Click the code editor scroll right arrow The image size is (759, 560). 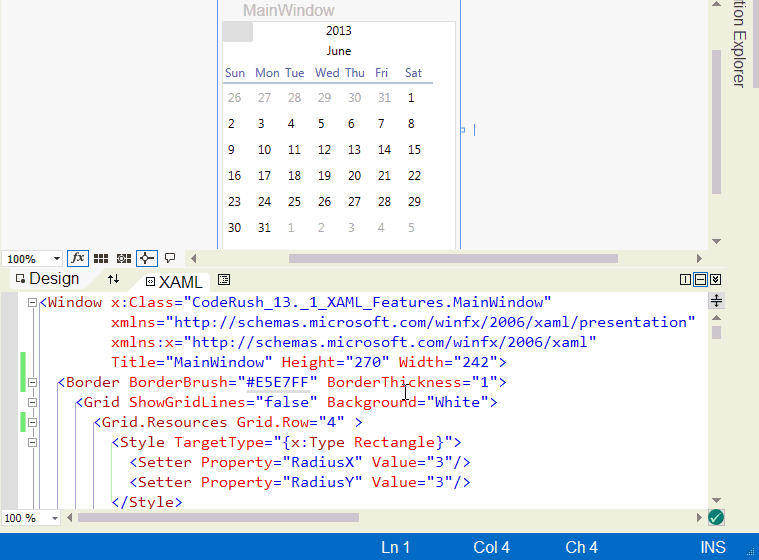tap(699, 517)
